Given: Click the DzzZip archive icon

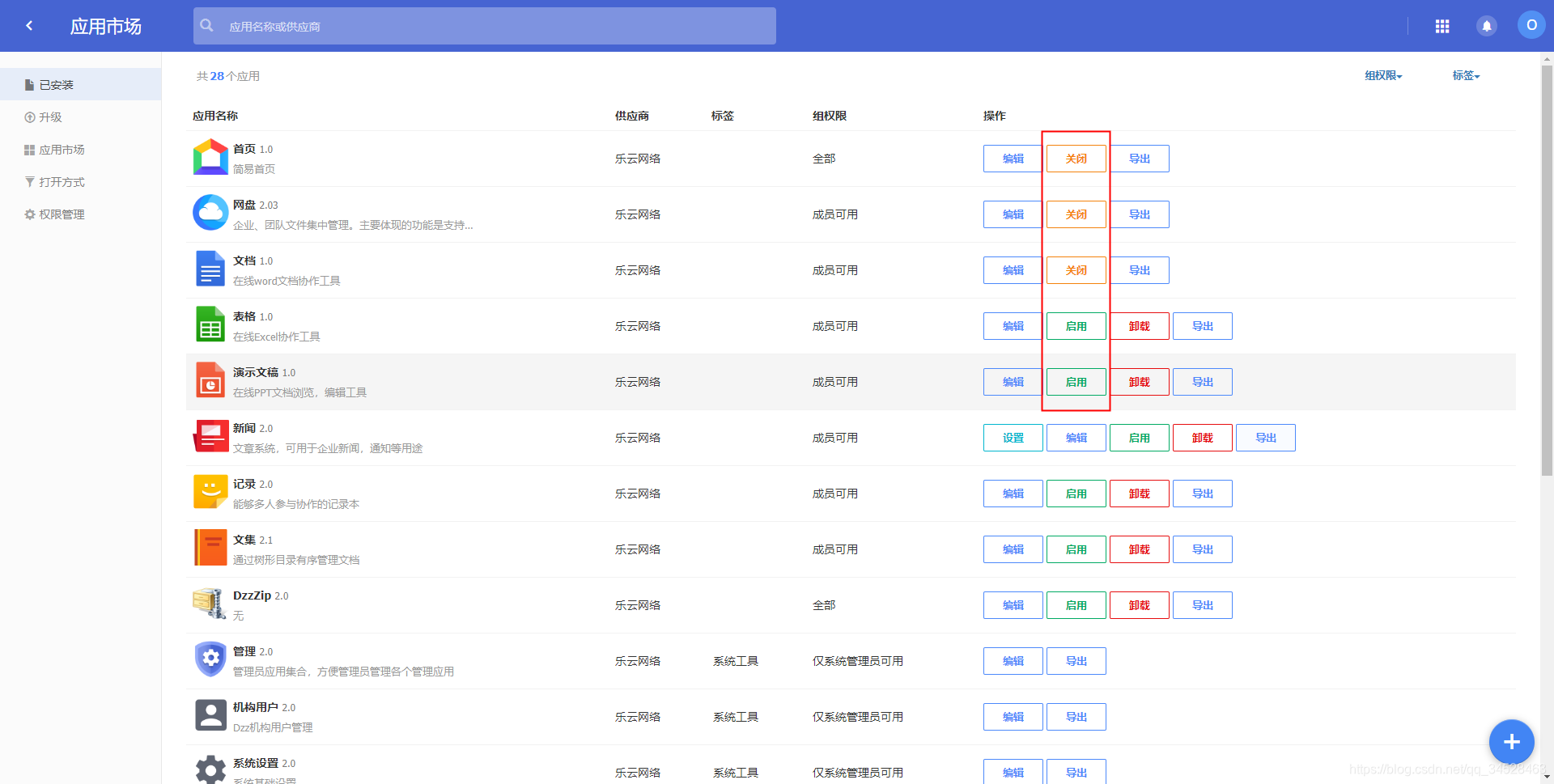Looking at the screenshot, I should pyautogui.click(x=210, y=604).
